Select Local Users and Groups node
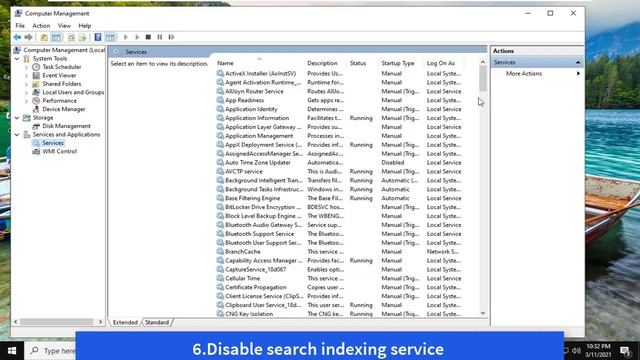Image resolution: width=640 pixels, height=360 pixels. coord(73,92)
